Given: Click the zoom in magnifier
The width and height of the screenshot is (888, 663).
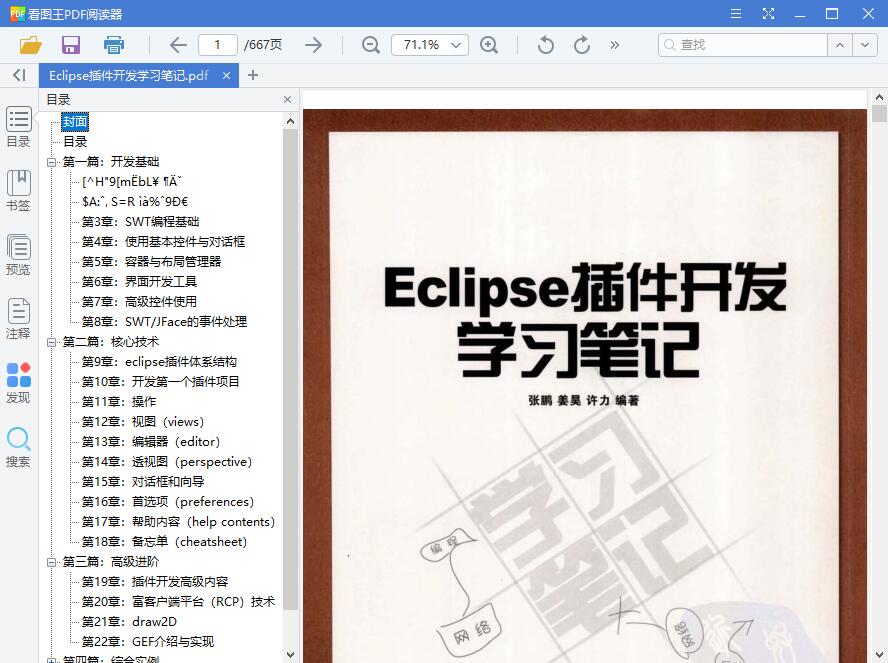Looking at the screenshot, I should (x=489, y=45).
